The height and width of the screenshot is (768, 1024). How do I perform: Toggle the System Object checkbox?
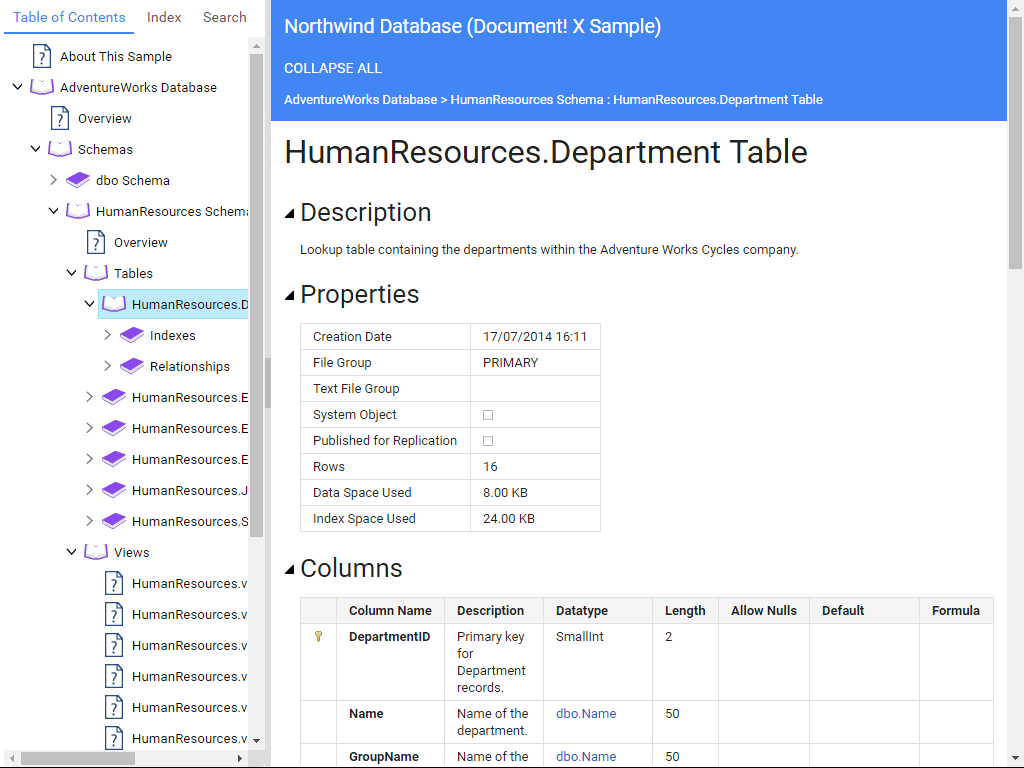tap(488, 415)
